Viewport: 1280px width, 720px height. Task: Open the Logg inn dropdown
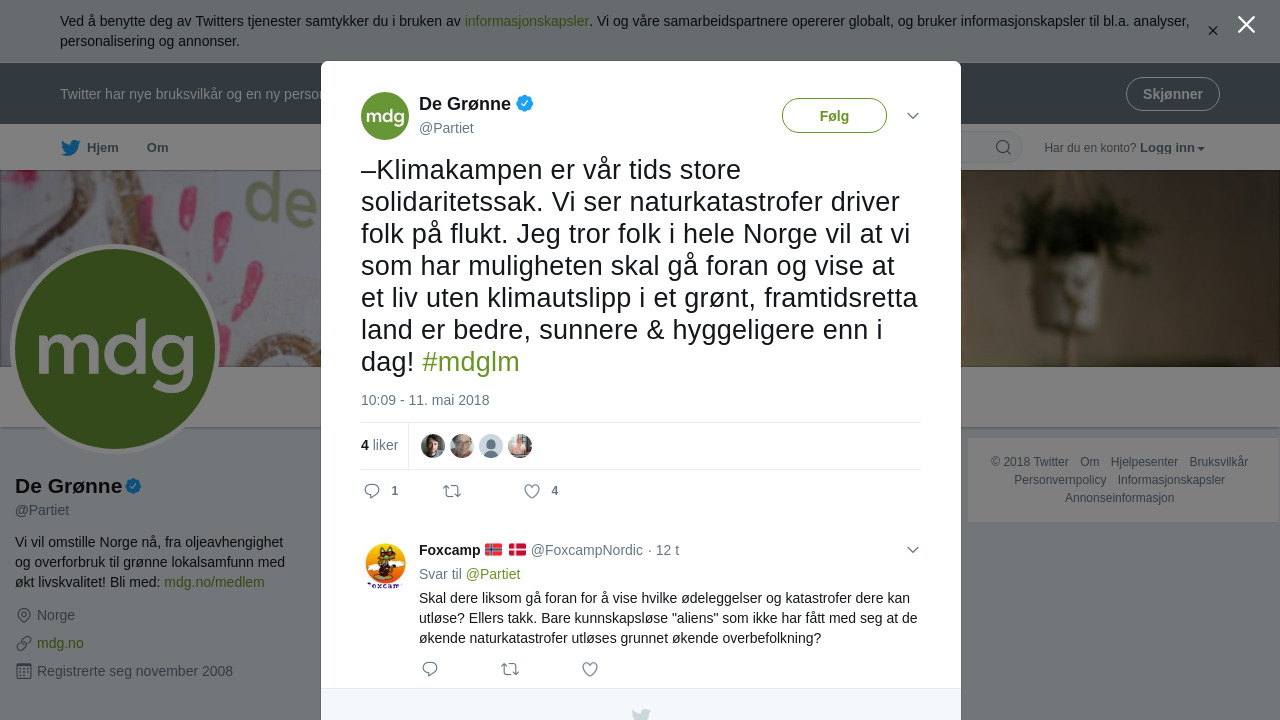[x=1172, y=148]
